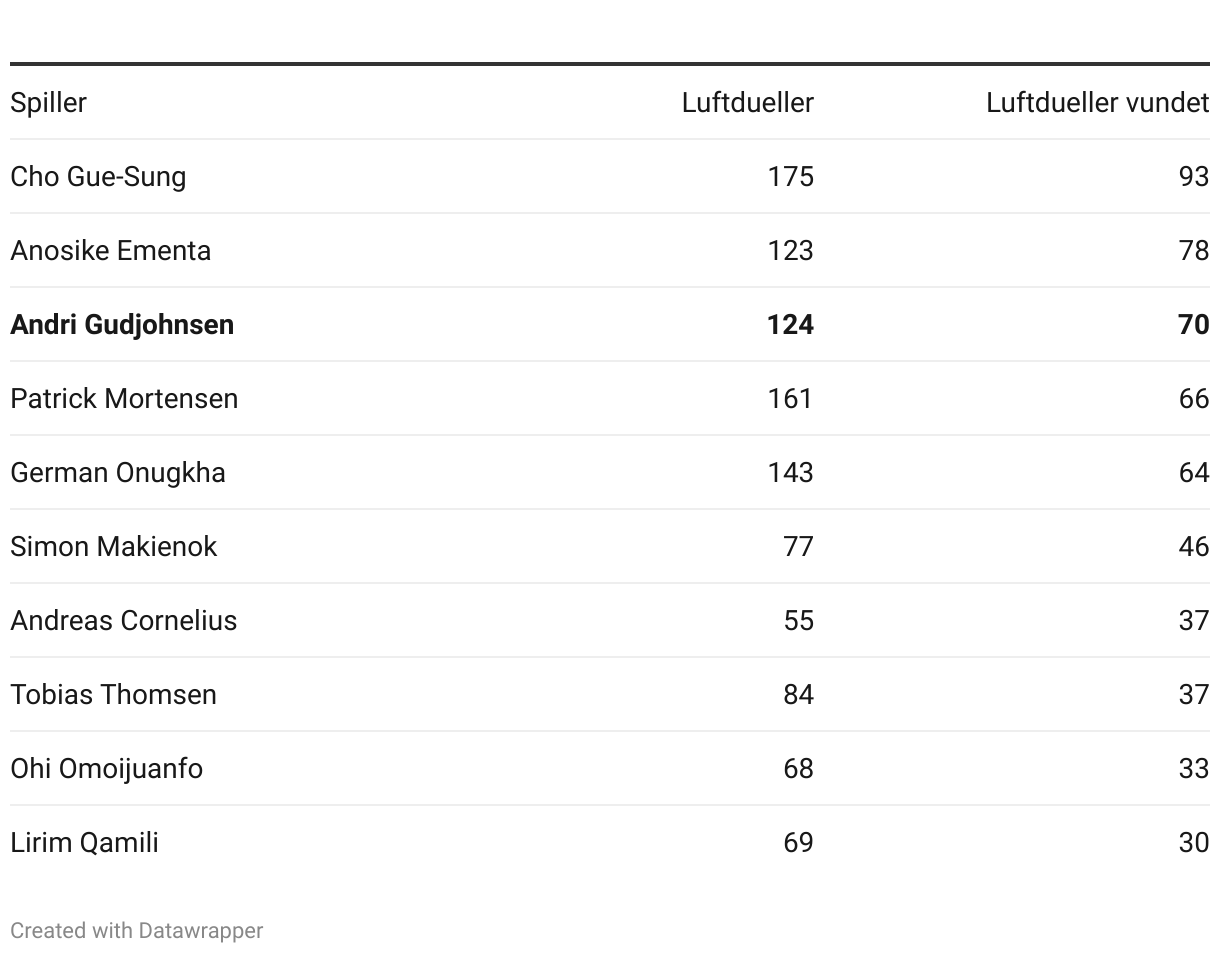
Task: Click Simon Makienok name cell
Action: pyautogui.click(x=113, y=547)
